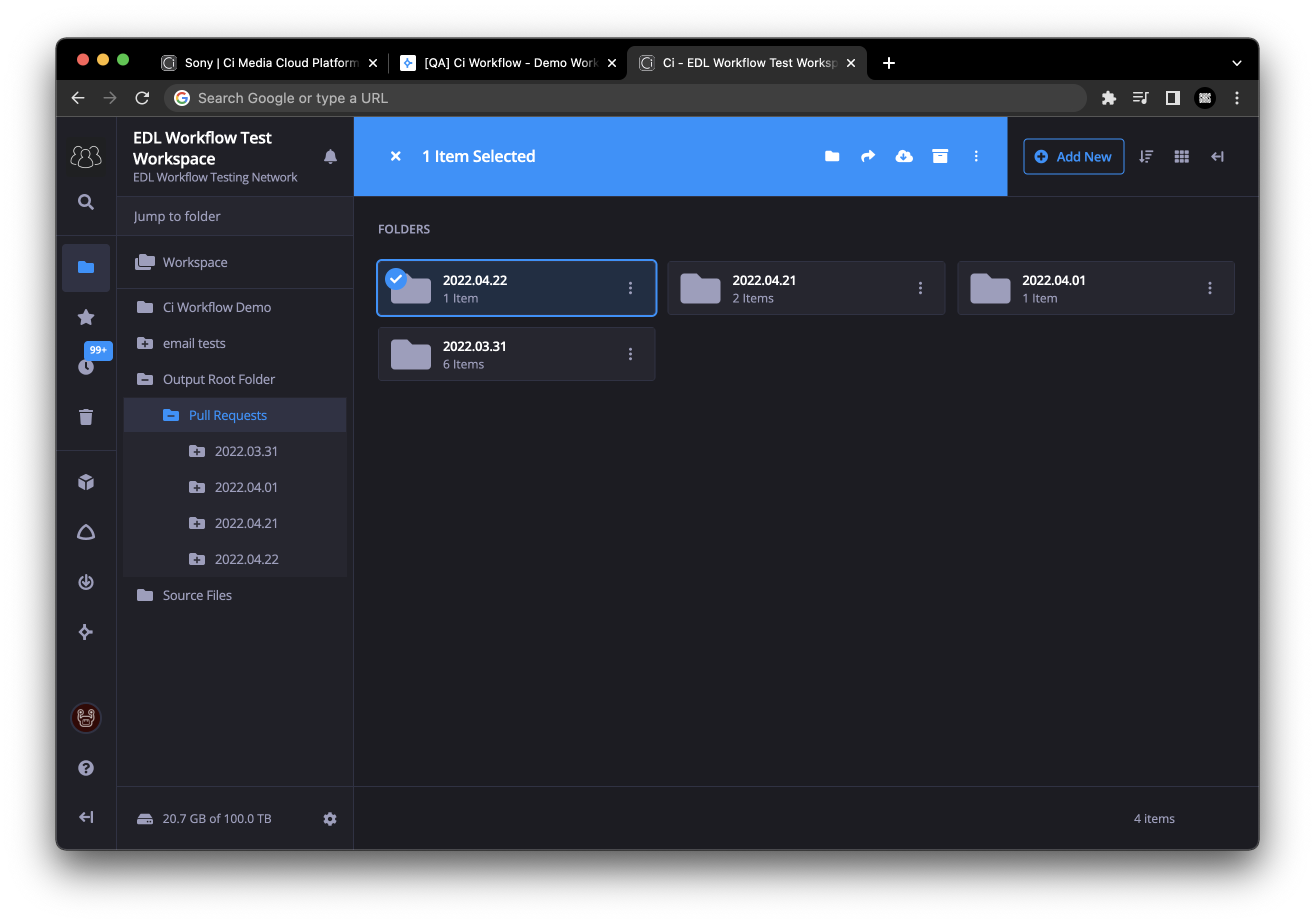The image size is (1315, 924).
Task: Open the Help question mark icon
Action: 86,767
